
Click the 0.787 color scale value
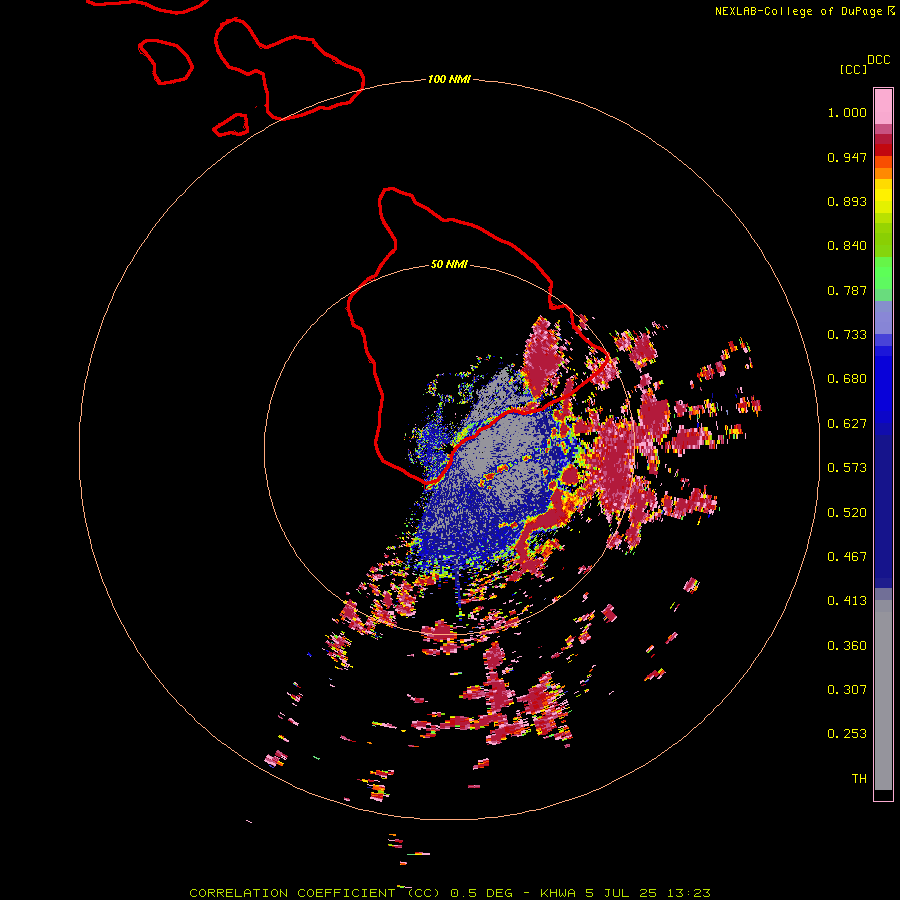pos(847,290)
